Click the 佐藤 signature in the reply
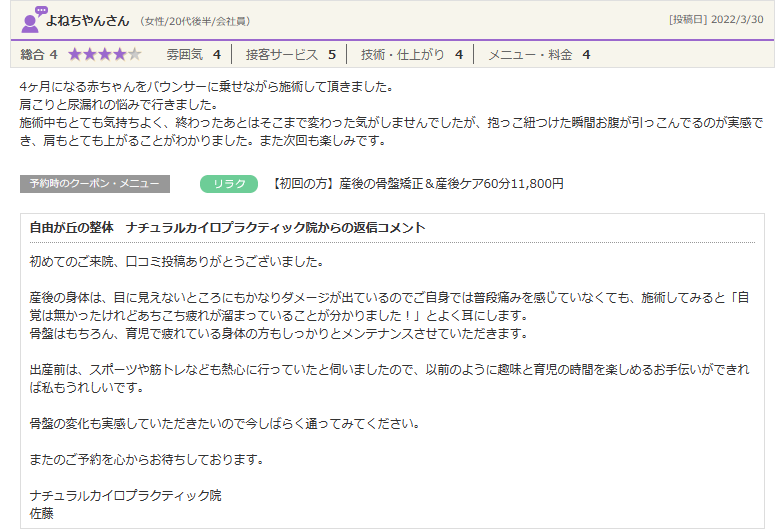This screenshot has height=532, width=782. [42, 513]
